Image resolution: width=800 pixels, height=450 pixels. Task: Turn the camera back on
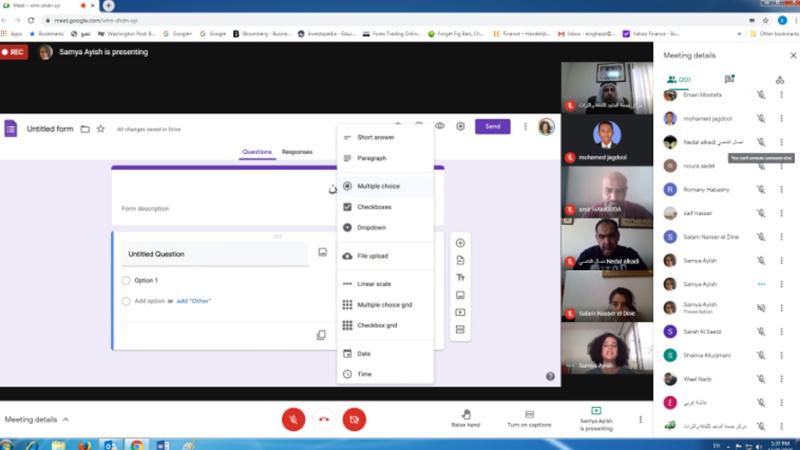[354, 419]
